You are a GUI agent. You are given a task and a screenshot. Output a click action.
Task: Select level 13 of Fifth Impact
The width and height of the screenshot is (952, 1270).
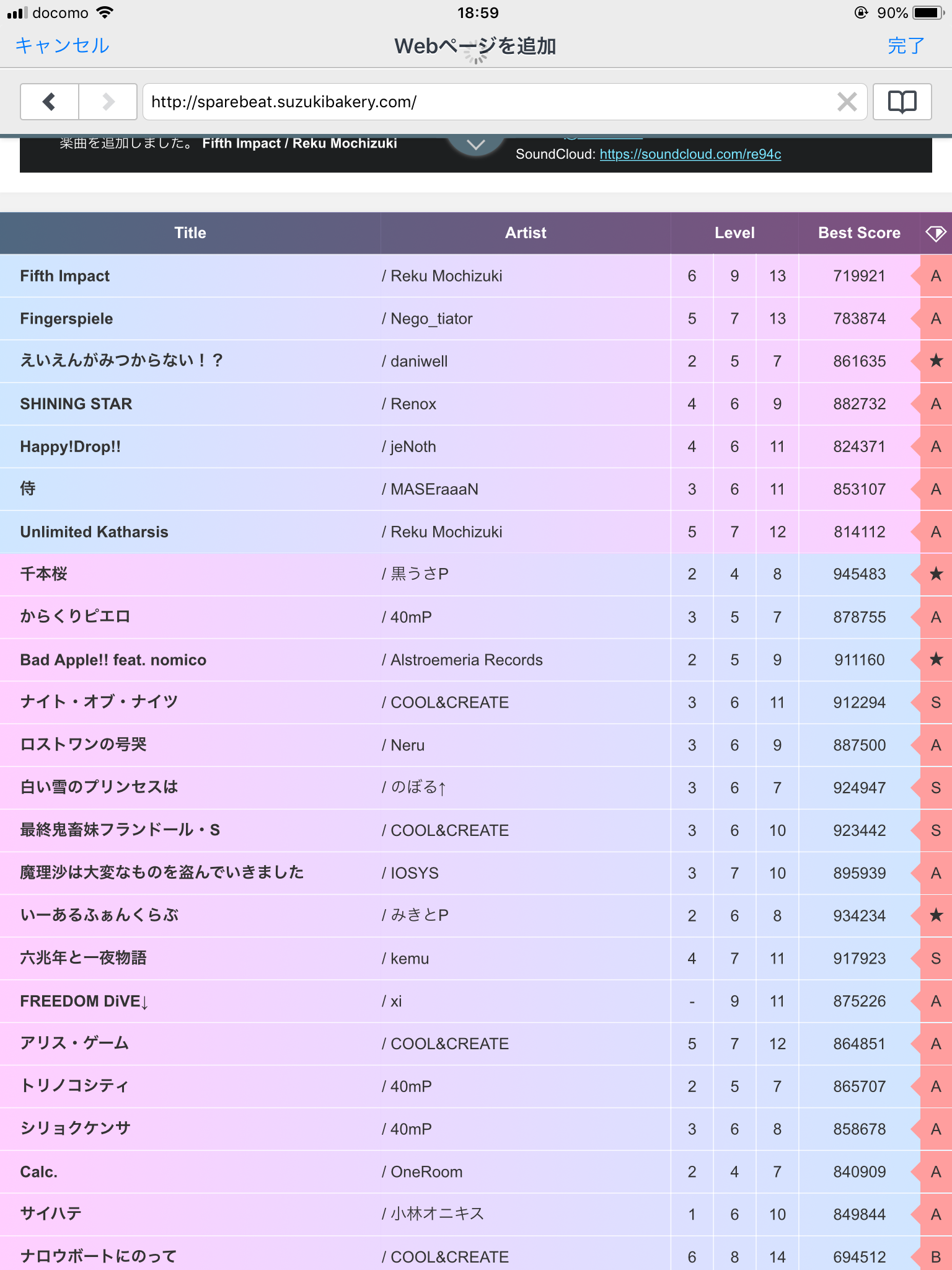pos(777,276)
